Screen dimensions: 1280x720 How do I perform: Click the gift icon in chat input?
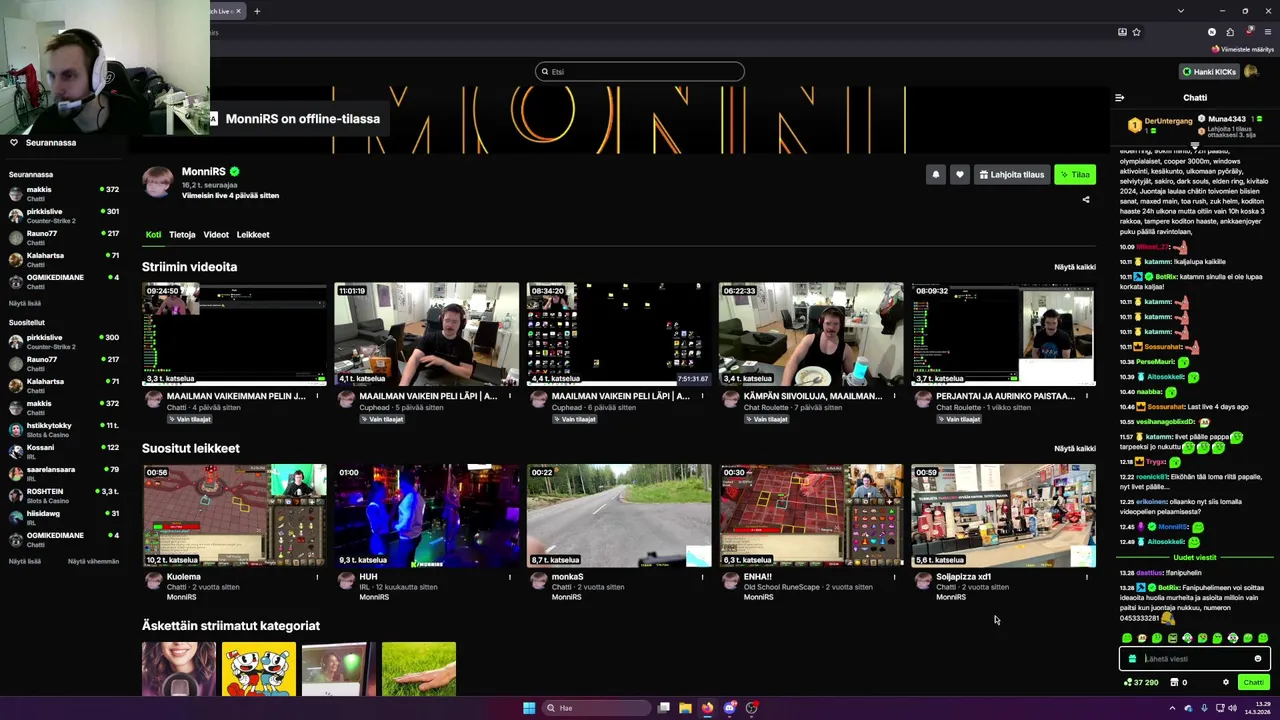point(1132,659)
